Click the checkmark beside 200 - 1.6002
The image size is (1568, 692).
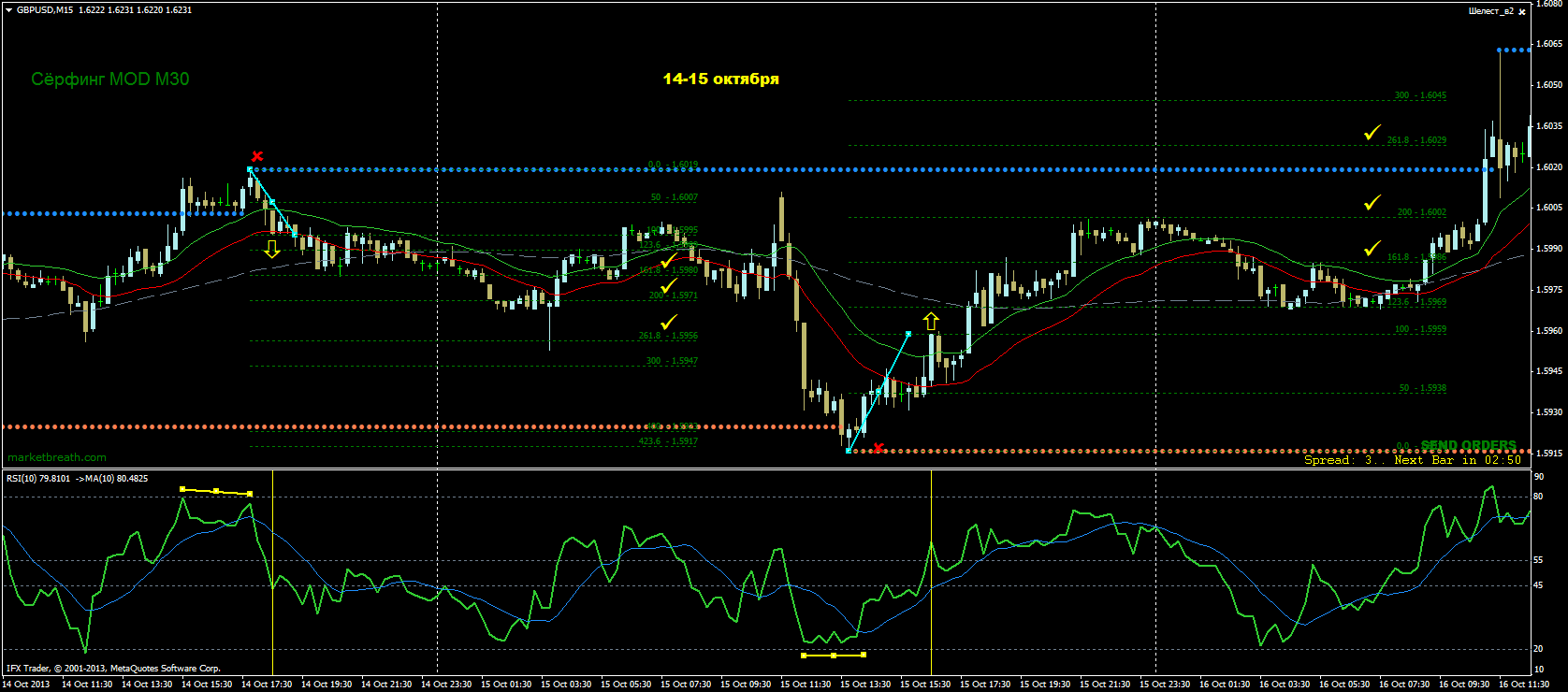click(1372, 202)
